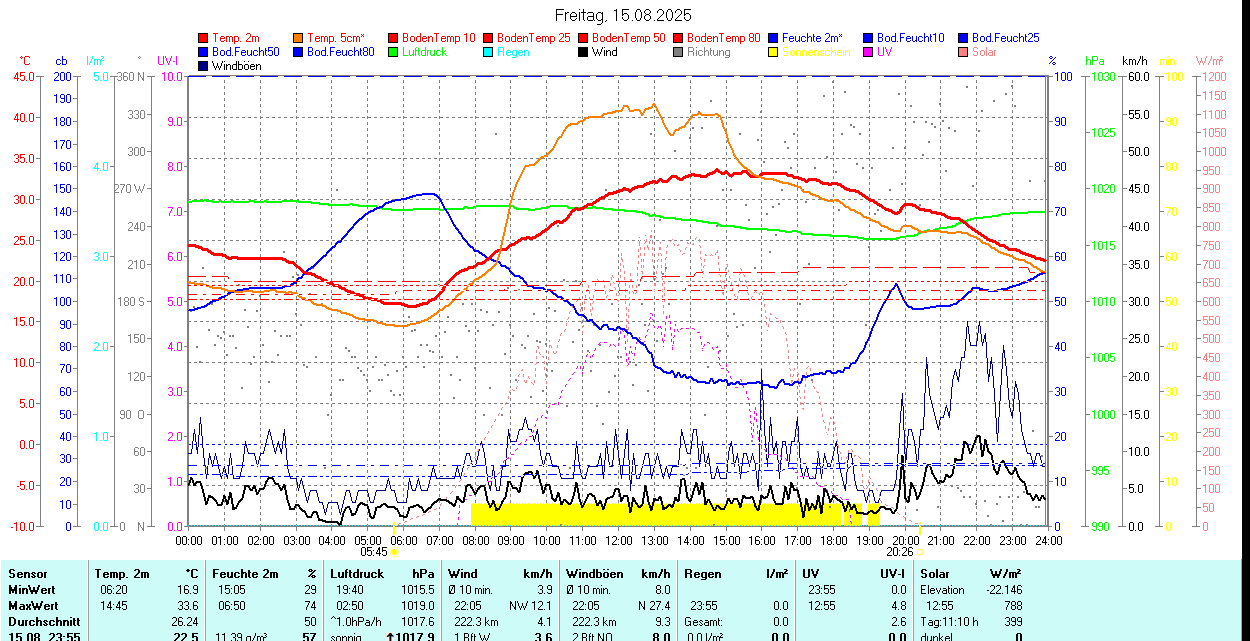Viewport: 1250px width, 641px height.
Task: Click the sunrise marker labeled 05:45
Action: tap(374, 551)
